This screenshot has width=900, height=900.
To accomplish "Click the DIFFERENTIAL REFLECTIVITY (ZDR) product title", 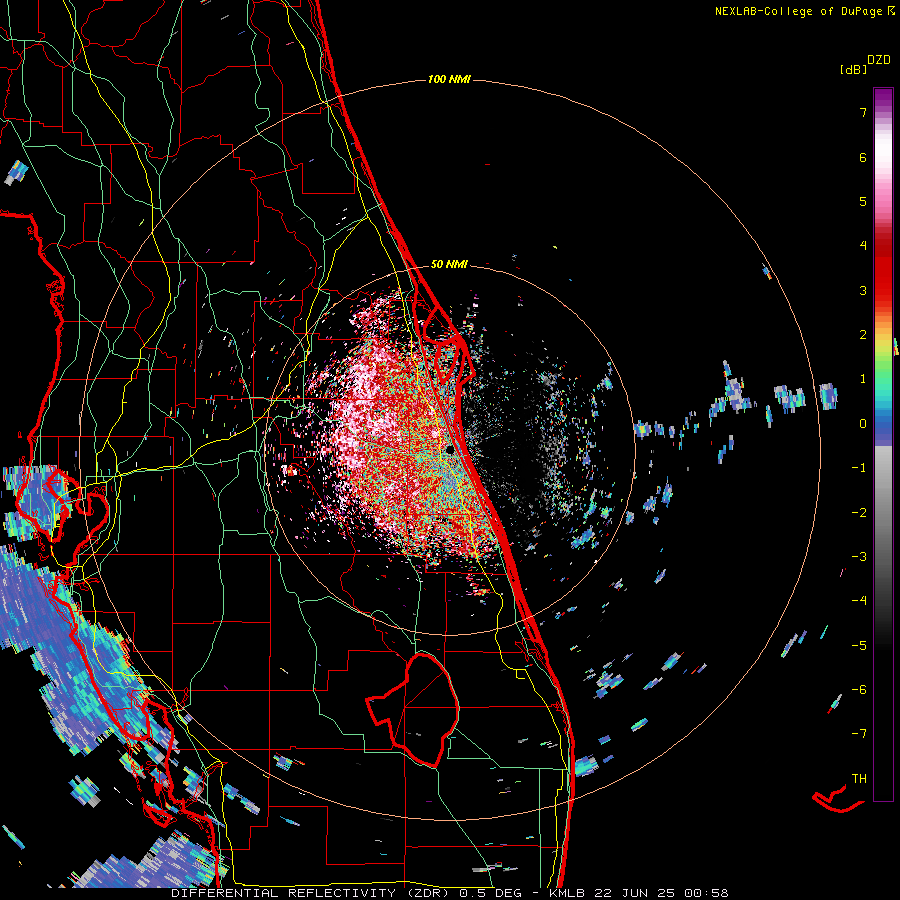I will [311, 893].
